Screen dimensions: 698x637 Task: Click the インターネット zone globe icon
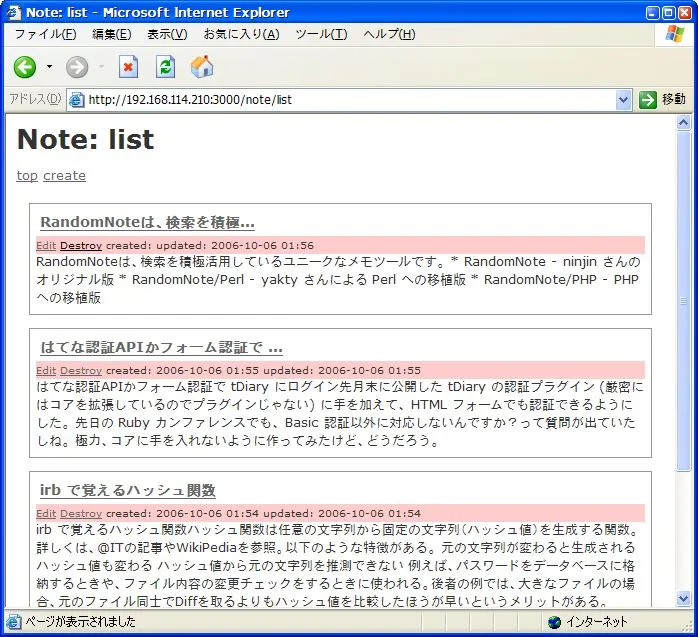click(x=554, y=622)
